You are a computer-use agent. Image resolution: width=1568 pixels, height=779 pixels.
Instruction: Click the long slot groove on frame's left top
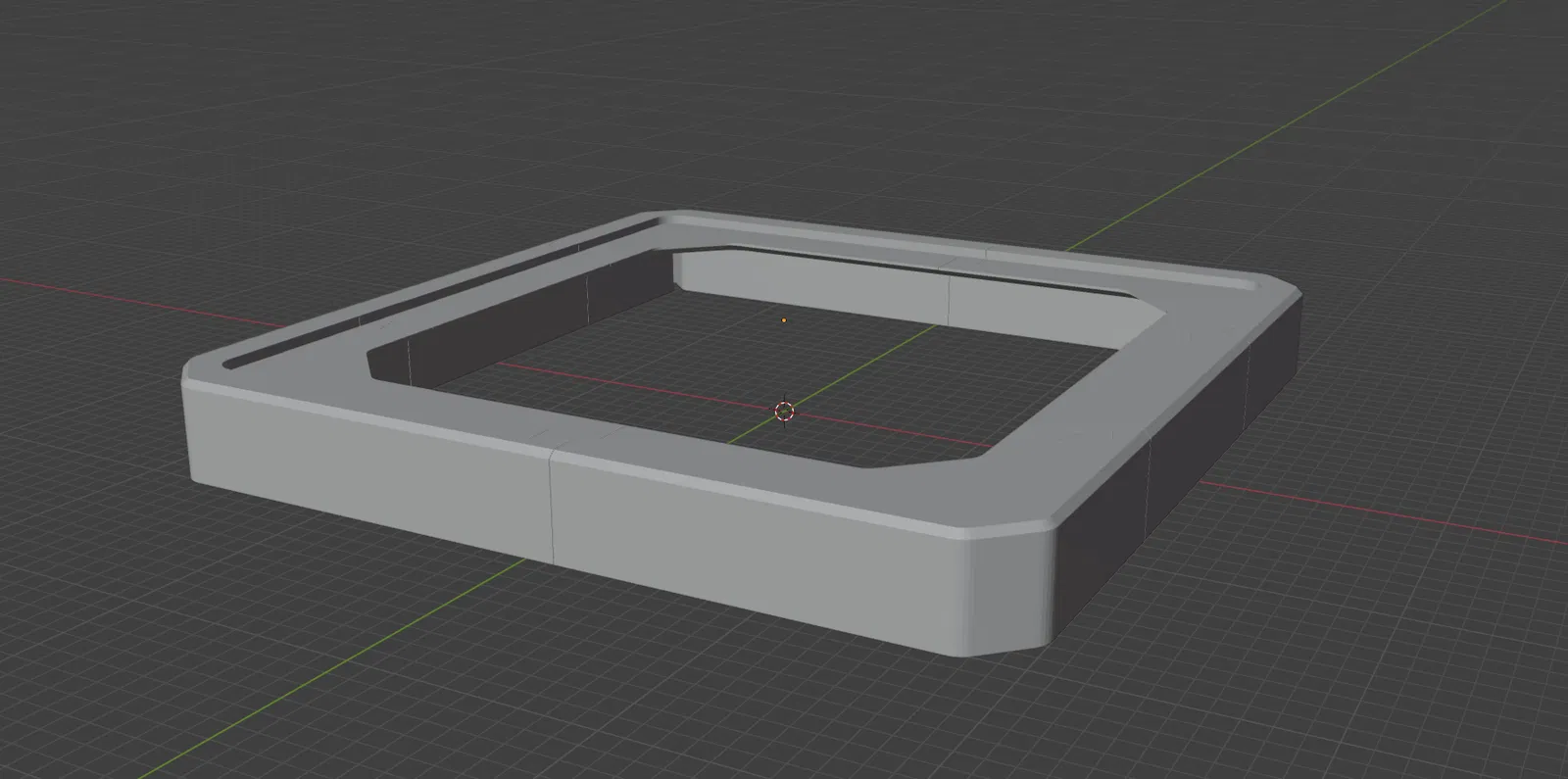point(441,290)
